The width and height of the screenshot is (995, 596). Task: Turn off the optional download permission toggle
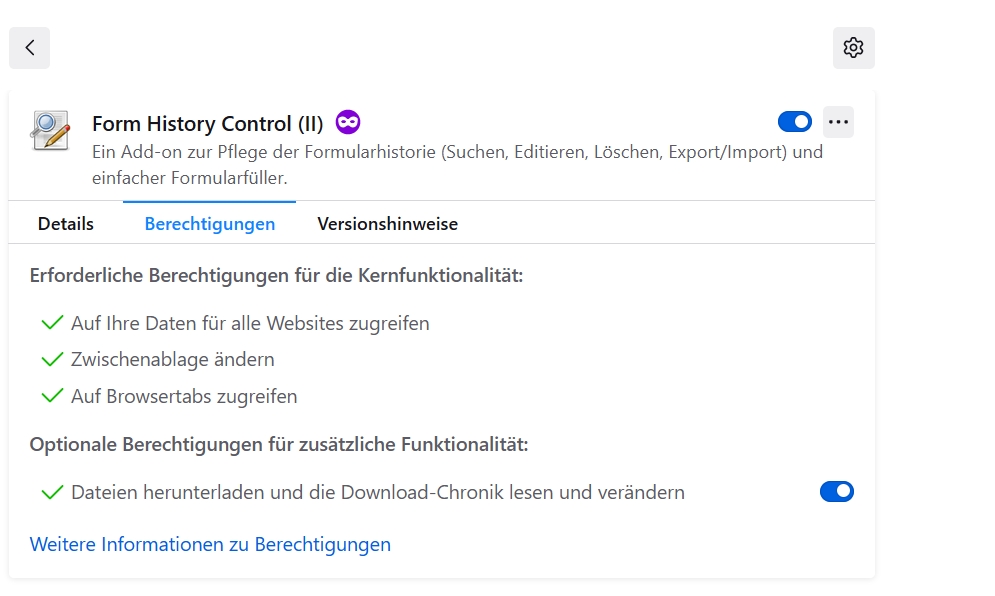pyautogui.click(x=836, y=491)
